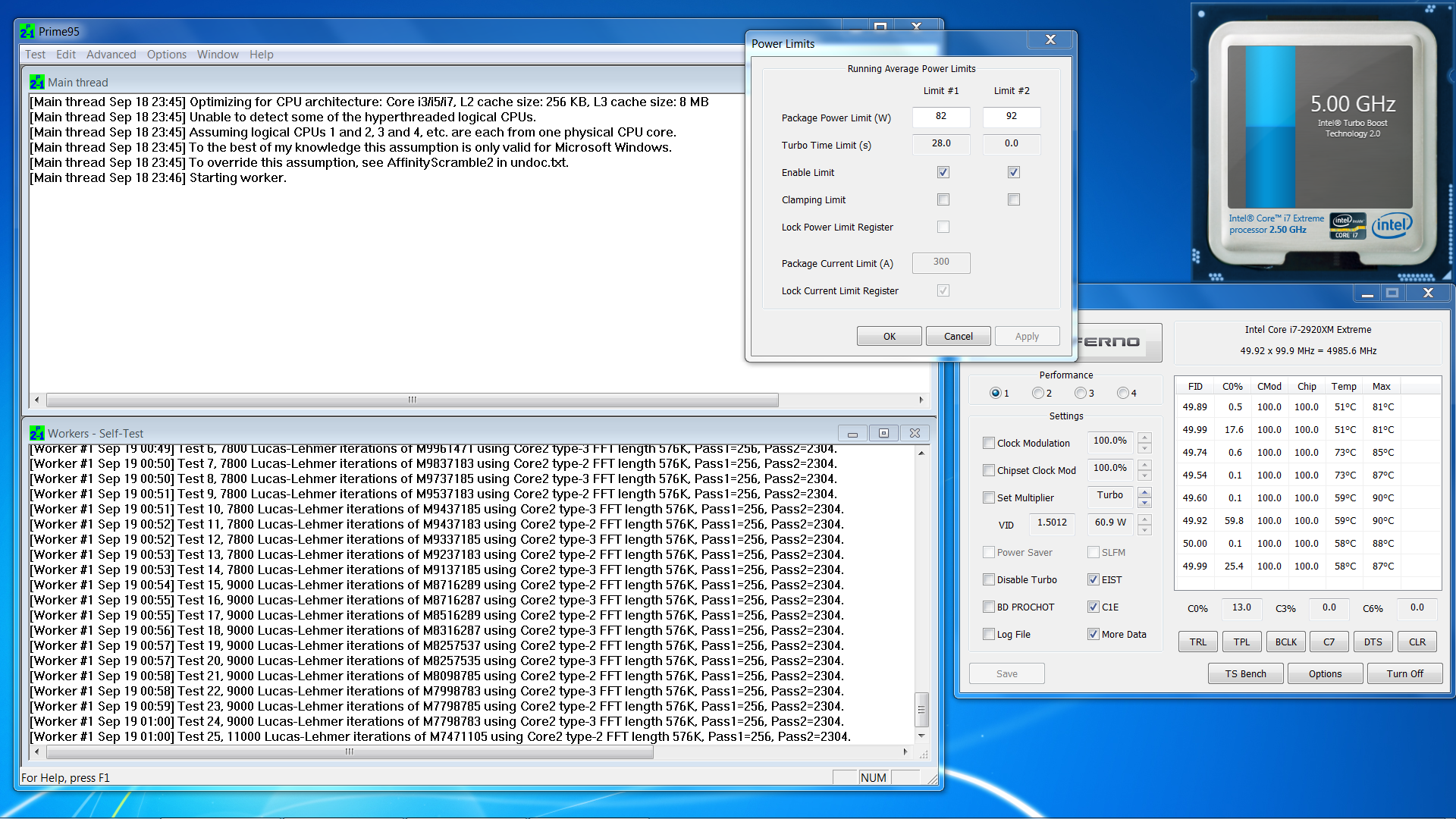Open the Window menu
This screenshot has height=819, width=1456.
(218, 55)
